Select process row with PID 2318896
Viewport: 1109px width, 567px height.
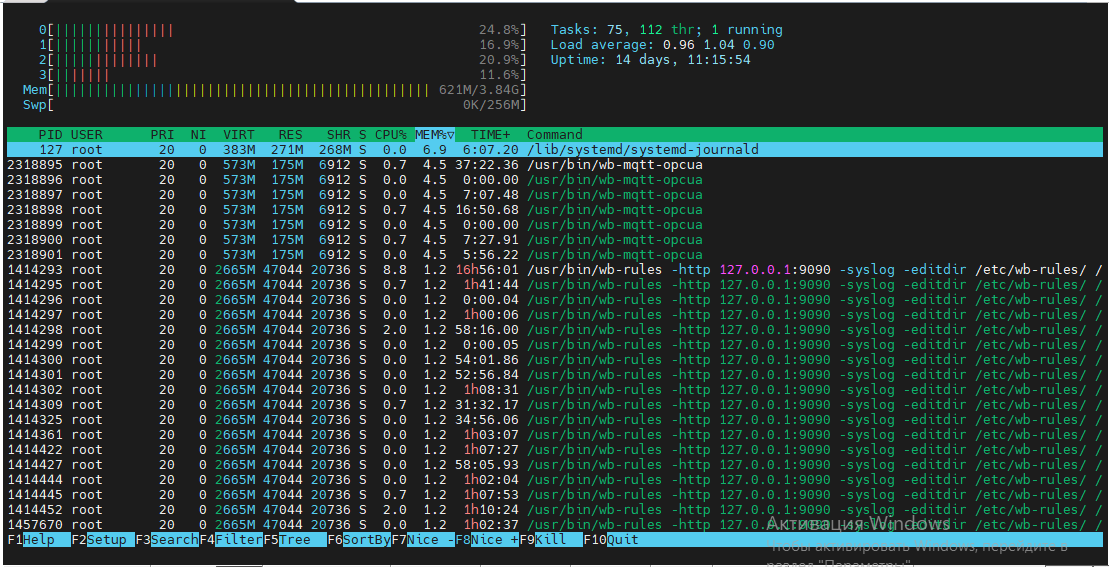point(554,180)
